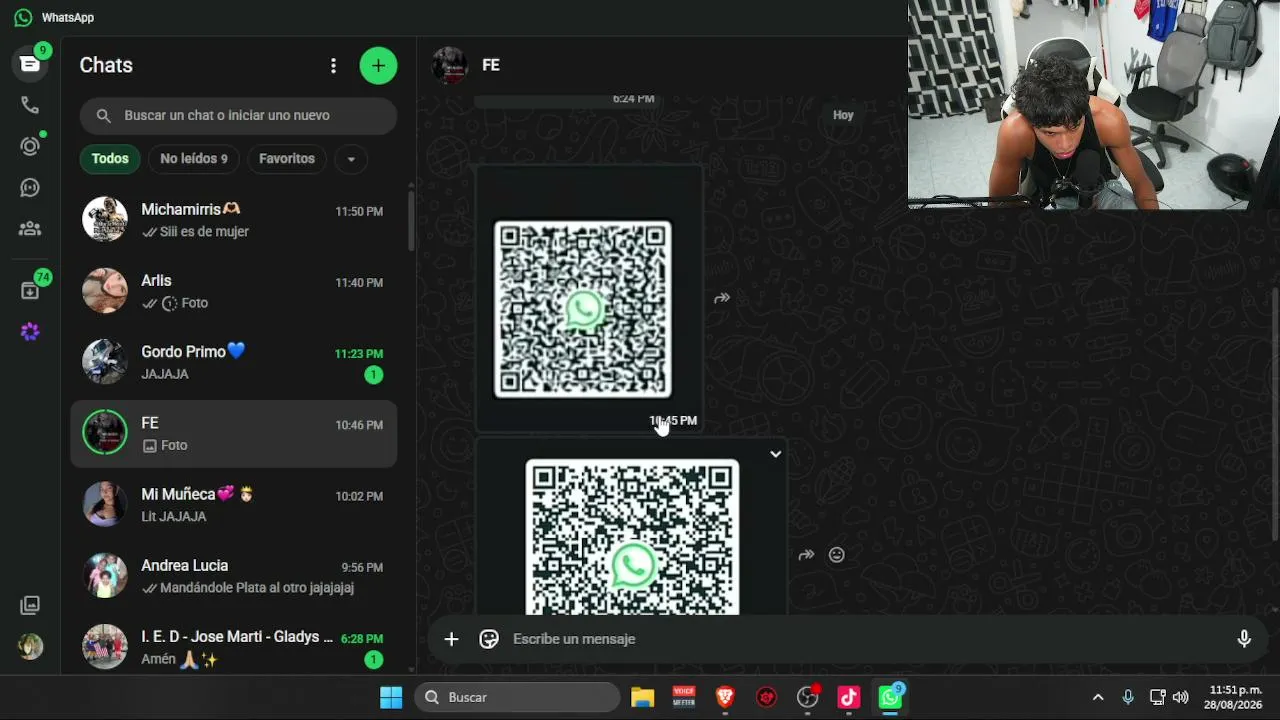Open the taskbar clock showing 11:51 p.m.
1280x720 pixels.
click(1235, 697)
